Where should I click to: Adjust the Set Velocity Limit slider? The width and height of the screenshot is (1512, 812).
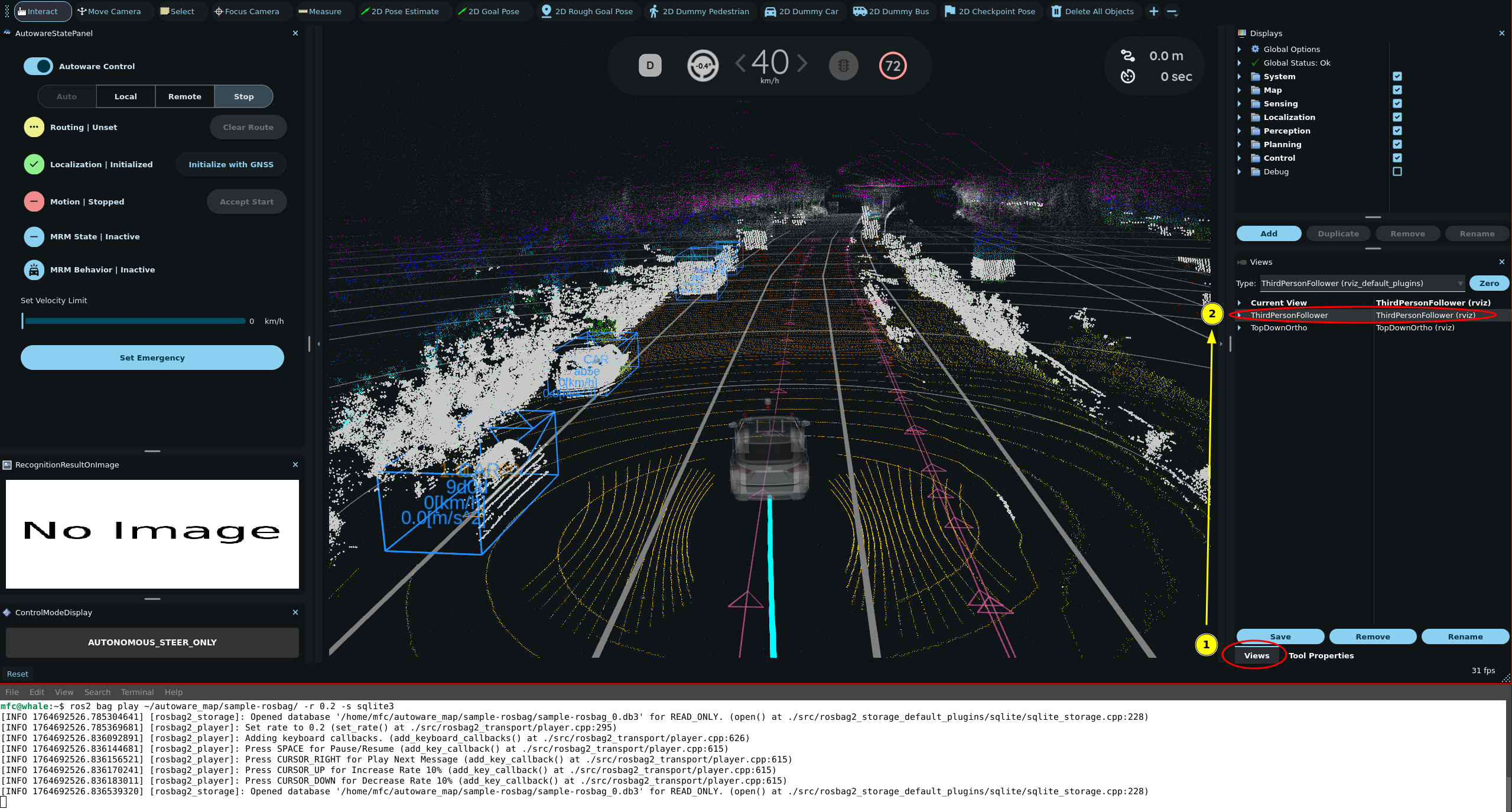135,321
